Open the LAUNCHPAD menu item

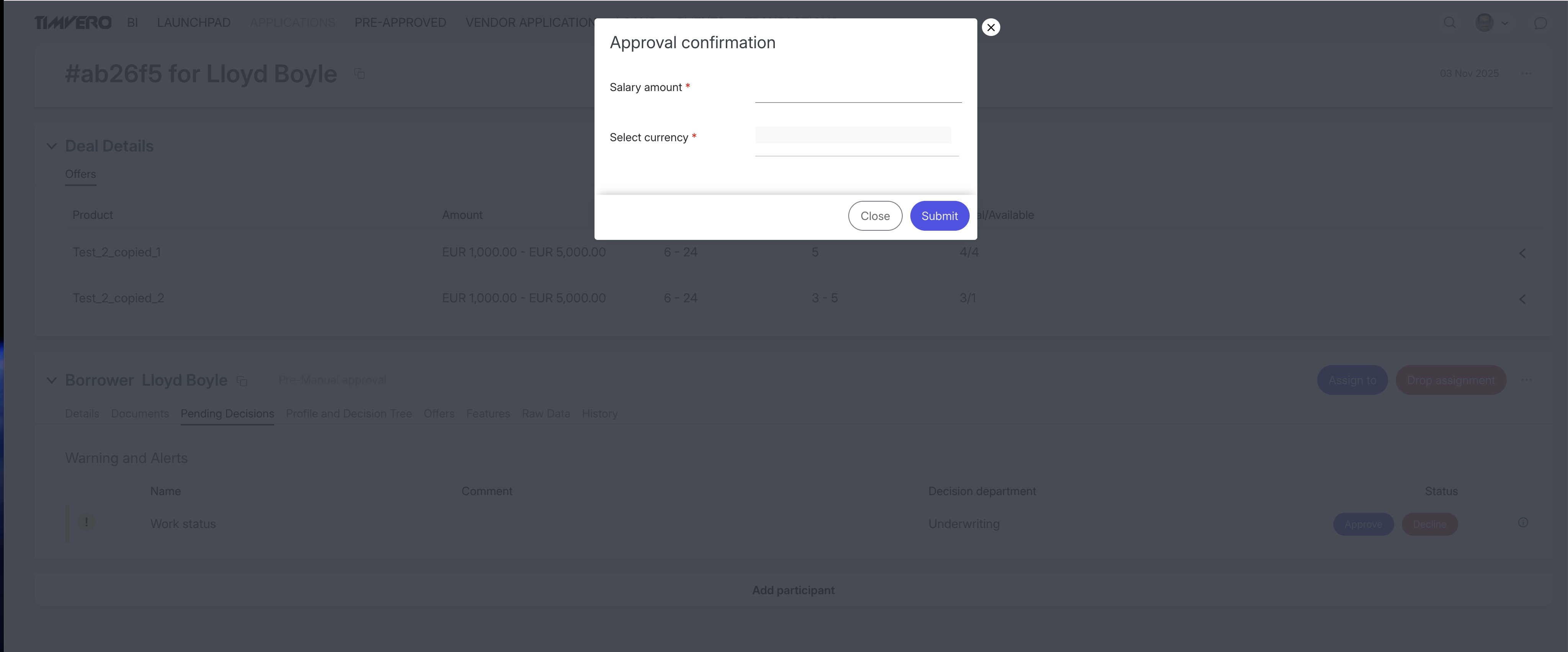point(194,23)
